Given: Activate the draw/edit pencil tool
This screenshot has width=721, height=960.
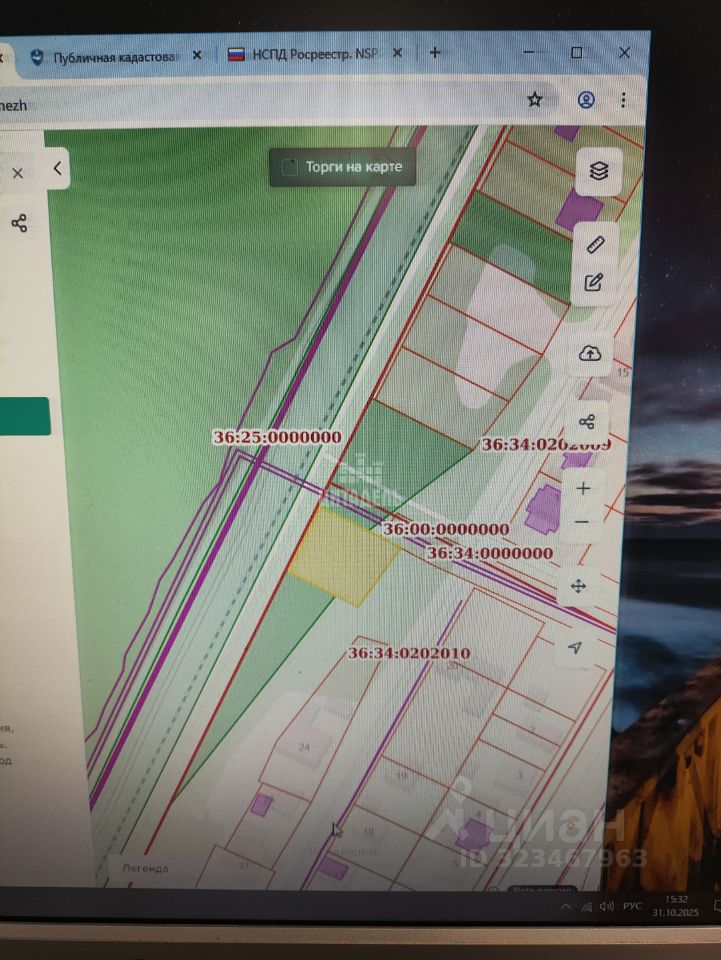Looking at the screenshot, I should click(594, 282).
